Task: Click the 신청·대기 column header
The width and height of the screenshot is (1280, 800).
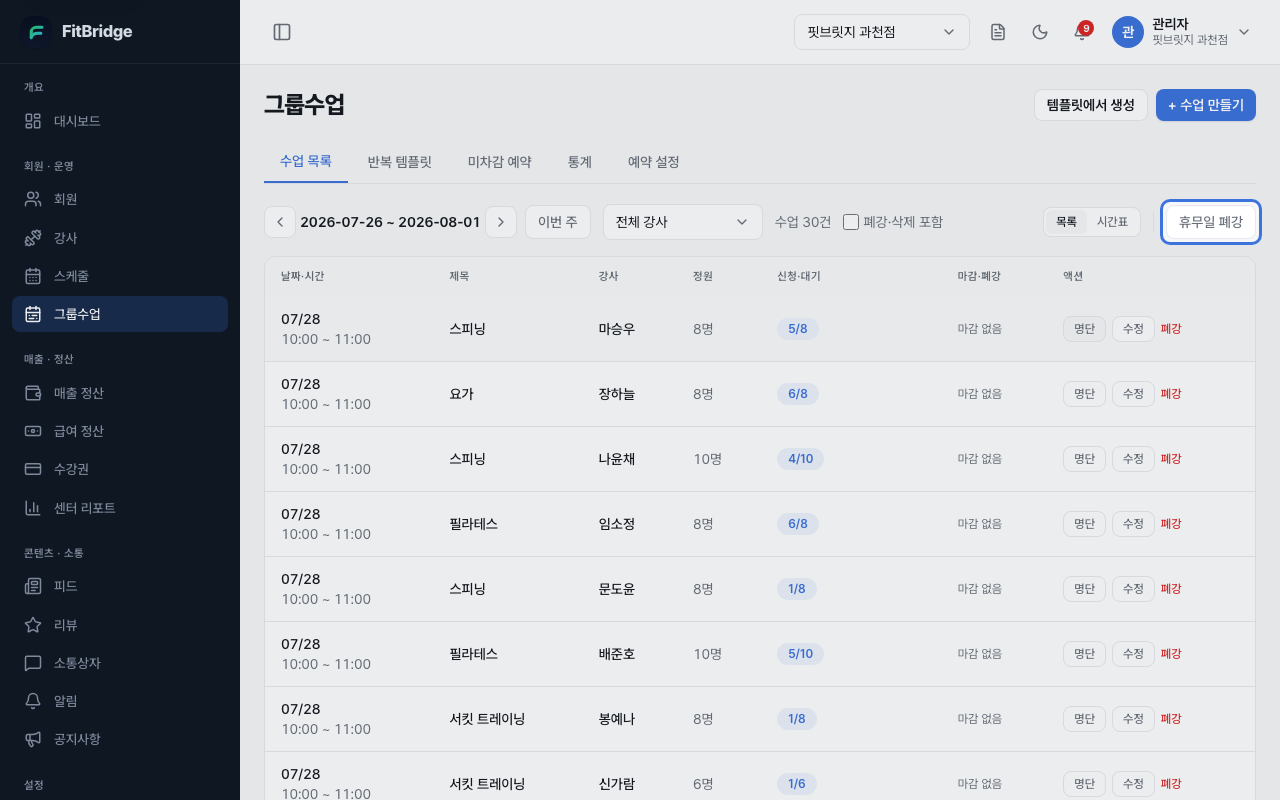Action: (x=799, y=276)
